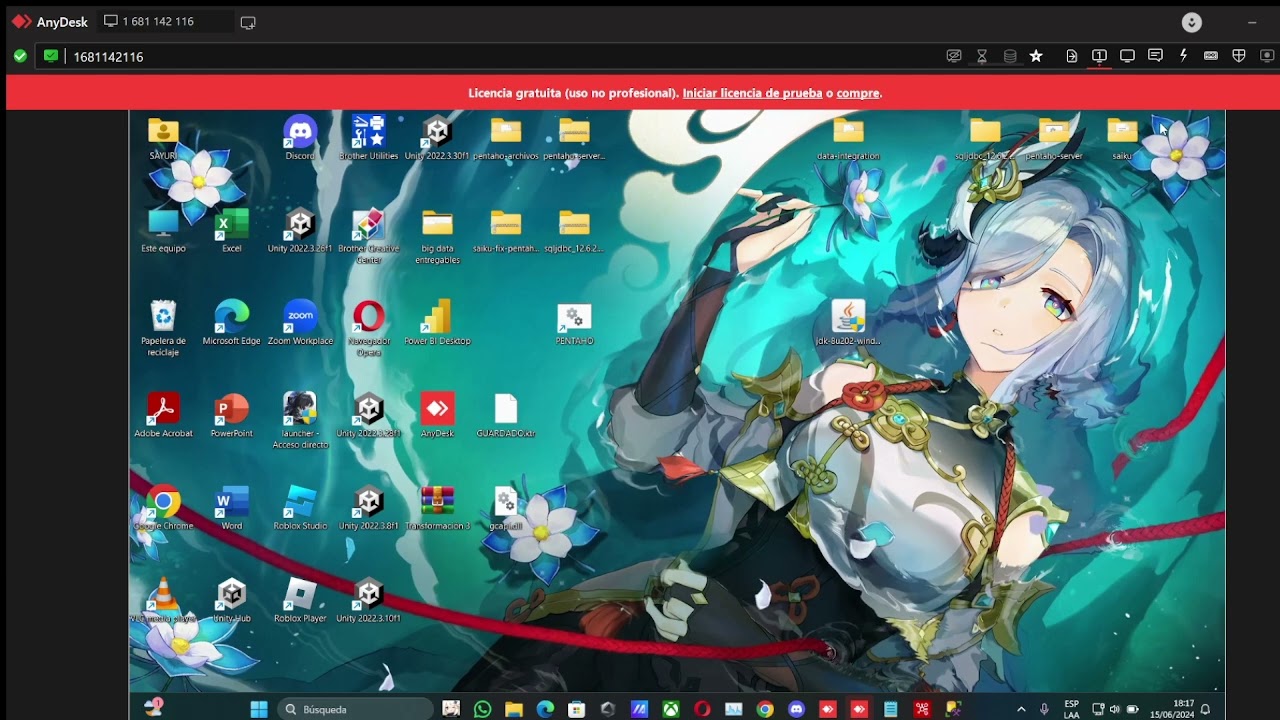Open the remote Windows Start button

(x=258, y=709)
